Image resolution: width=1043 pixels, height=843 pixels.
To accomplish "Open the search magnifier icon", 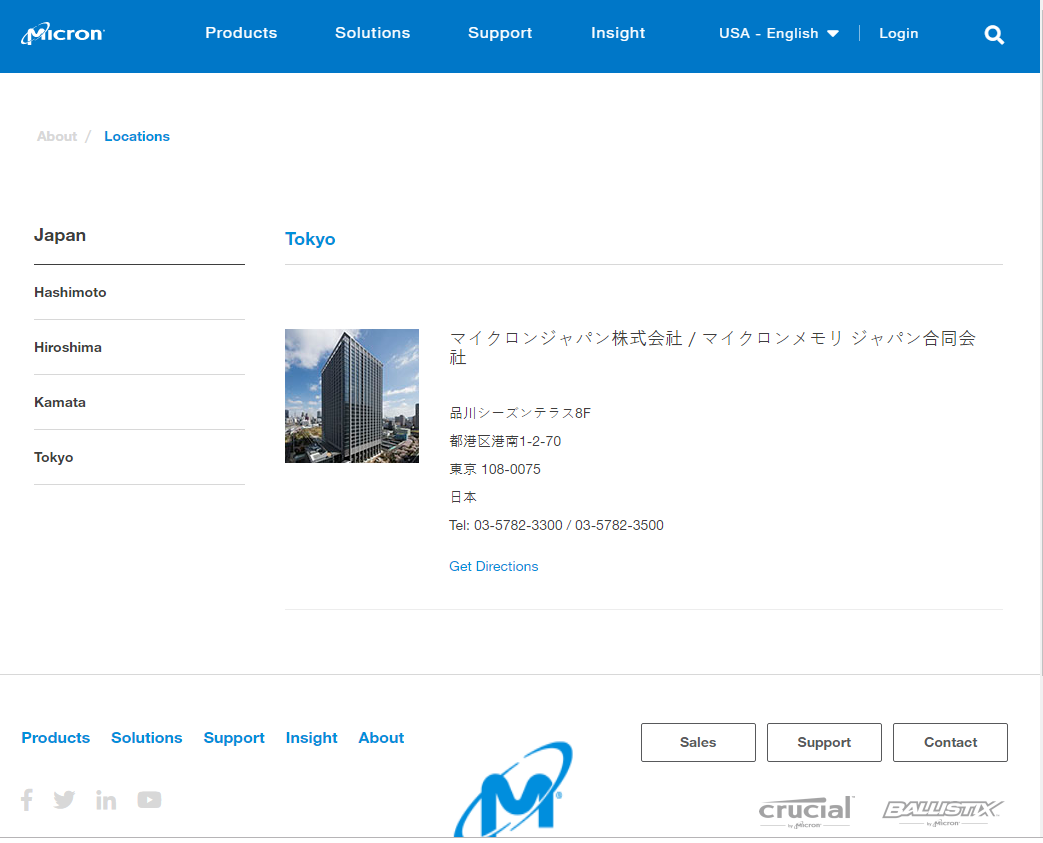I will 994,35.
